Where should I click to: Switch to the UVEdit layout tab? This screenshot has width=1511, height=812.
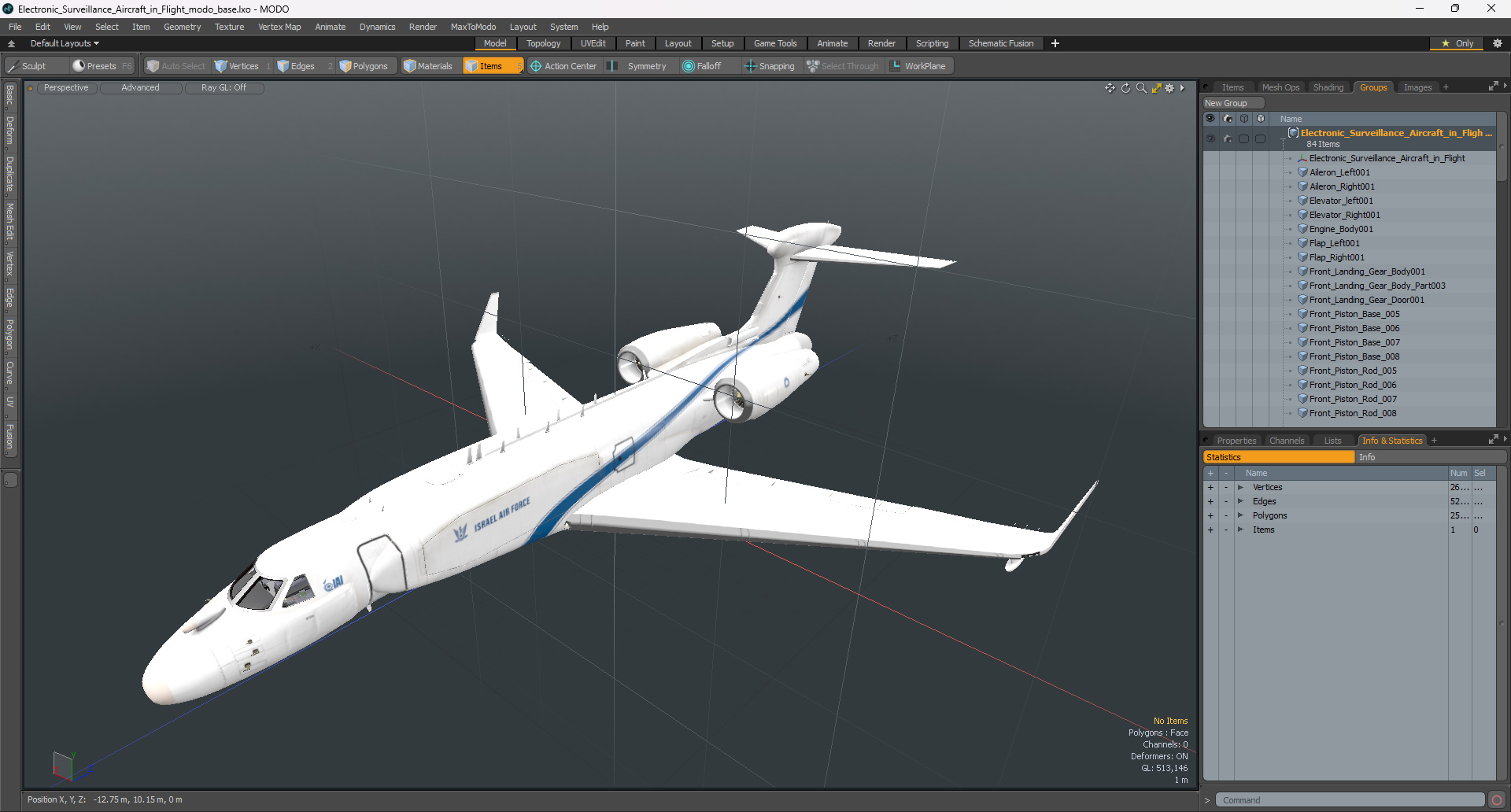click(x=593, y=43)
